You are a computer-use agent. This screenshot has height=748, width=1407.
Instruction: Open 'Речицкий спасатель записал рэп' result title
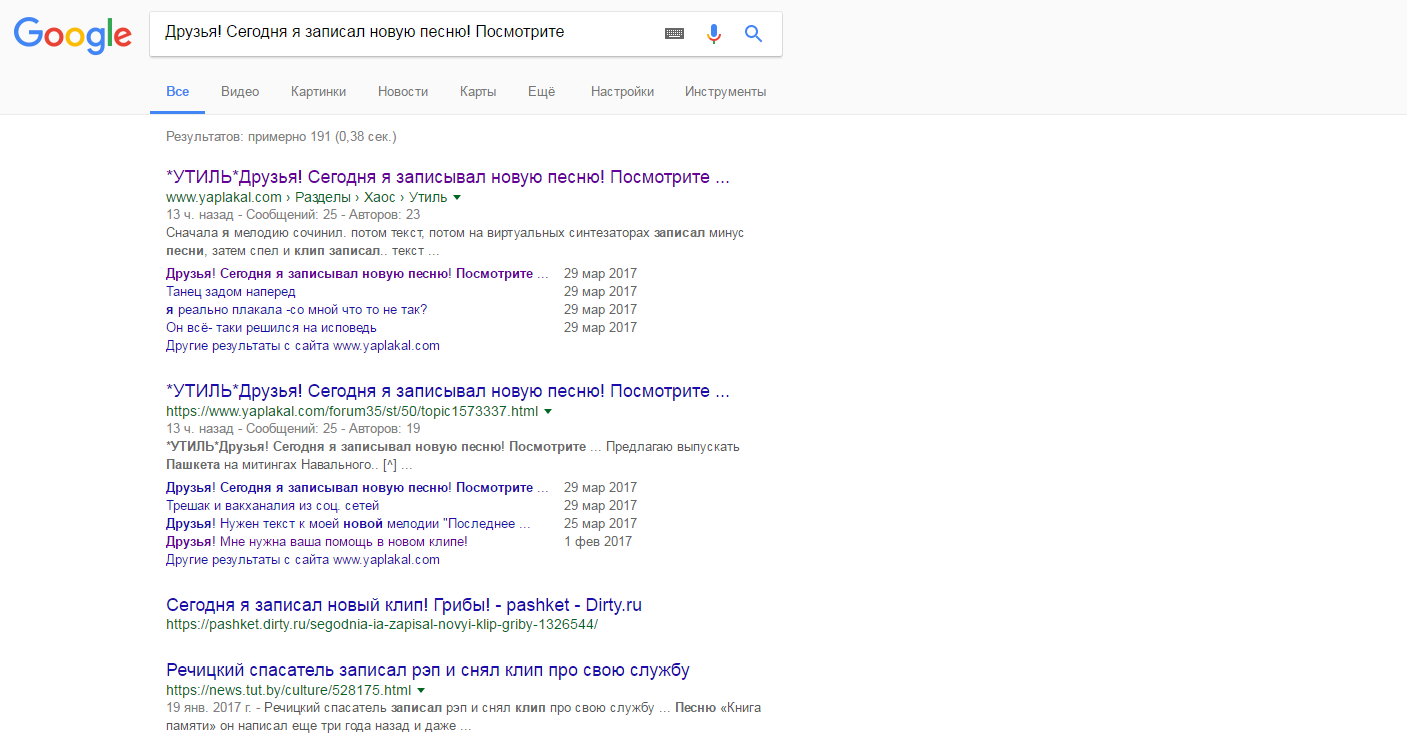428,670
